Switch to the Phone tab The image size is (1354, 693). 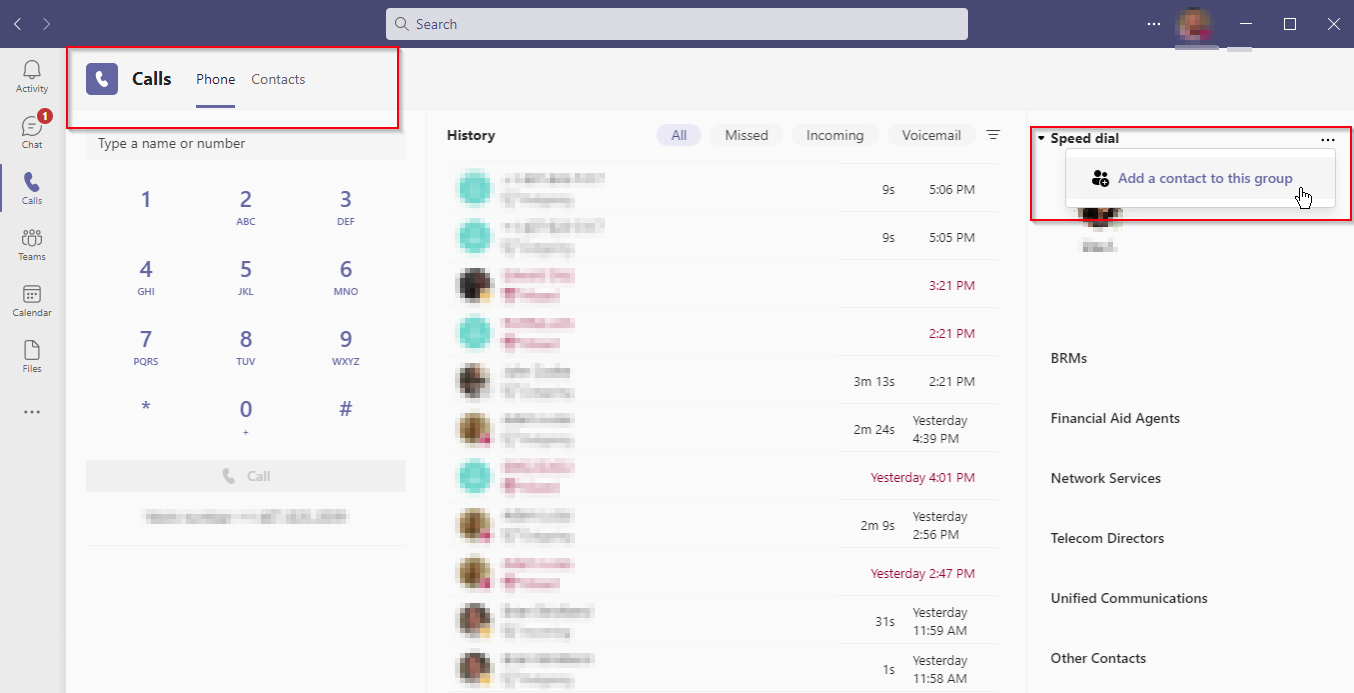tap(216, 79)
